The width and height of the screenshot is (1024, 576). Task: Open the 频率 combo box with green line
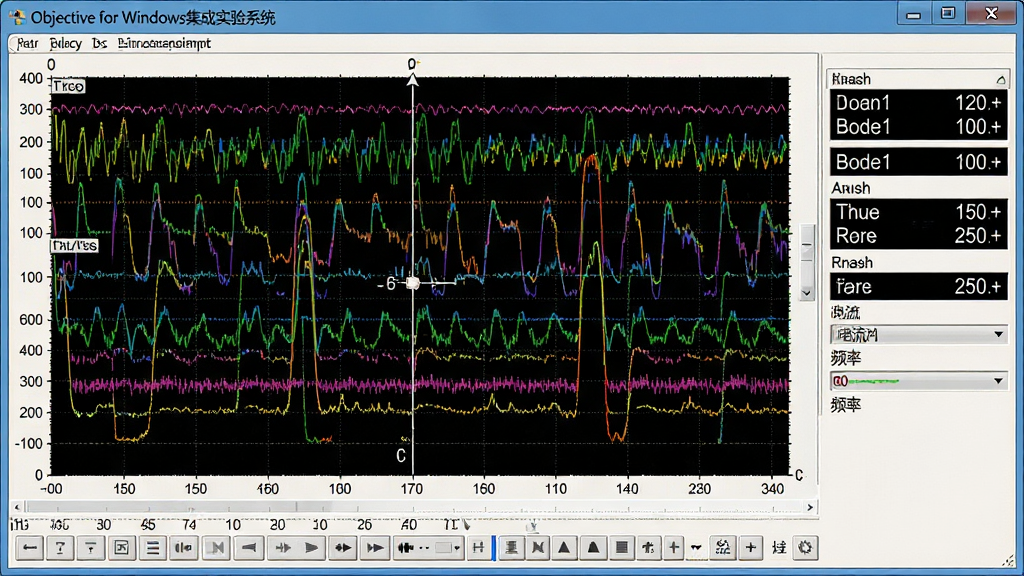click(x=919, y=381)
